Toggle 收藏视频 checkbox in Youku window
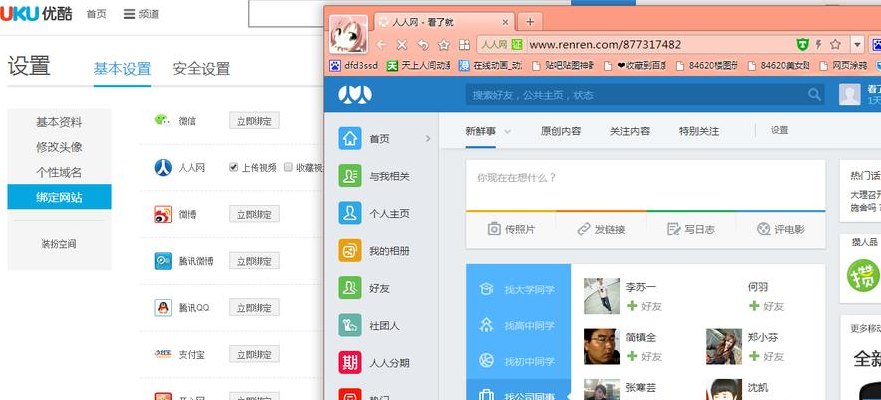The height and width of the screenshot is (400, 881). pos(288,167)
